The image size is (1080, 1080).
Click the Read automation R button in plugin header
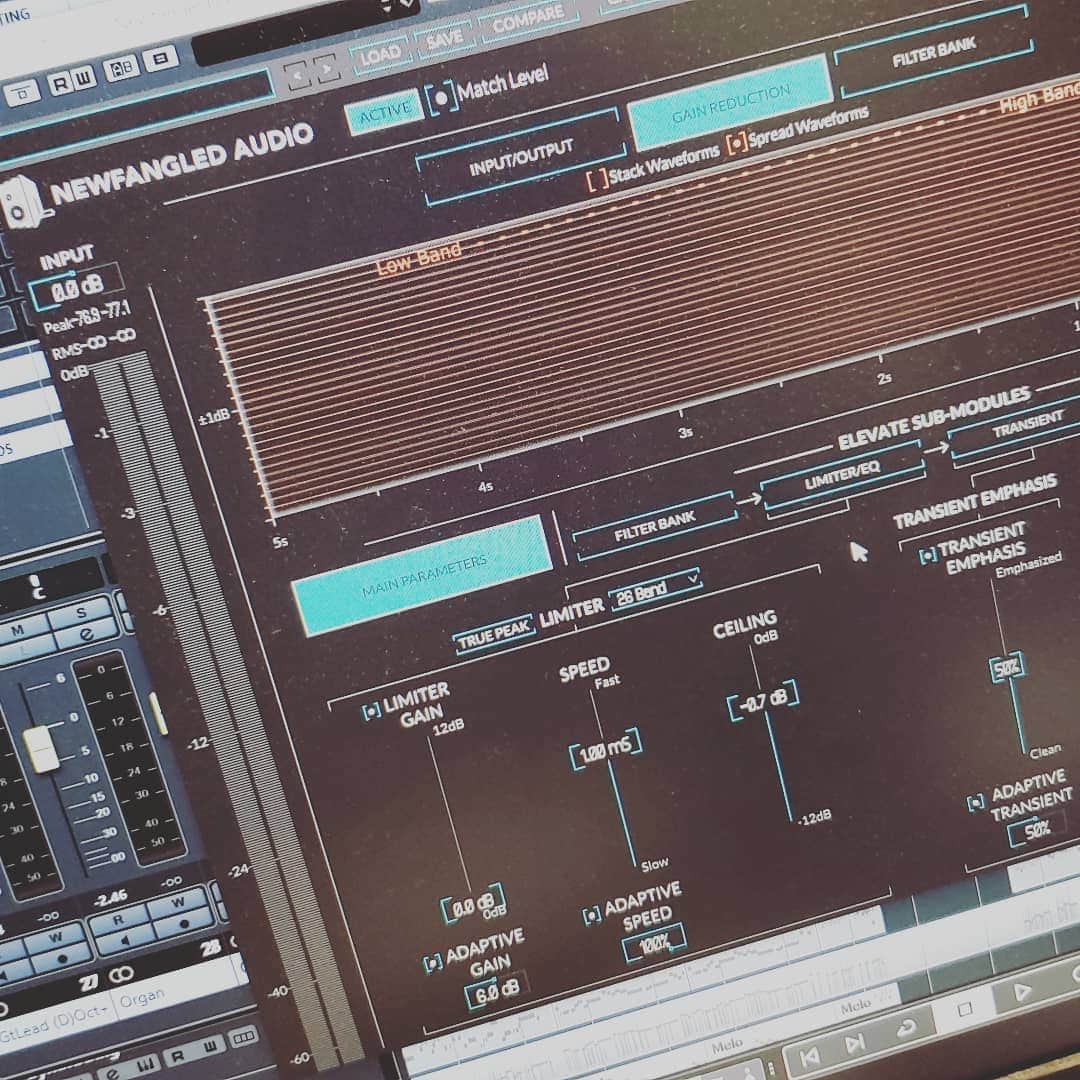[x=61, y=83]
